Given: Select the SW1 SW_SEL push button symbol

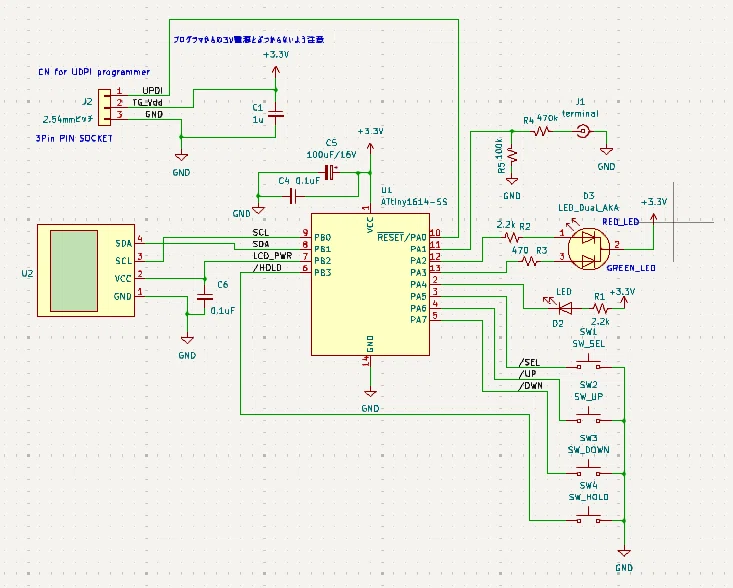Looking at the screenshot, I should [x=589, y=363].
